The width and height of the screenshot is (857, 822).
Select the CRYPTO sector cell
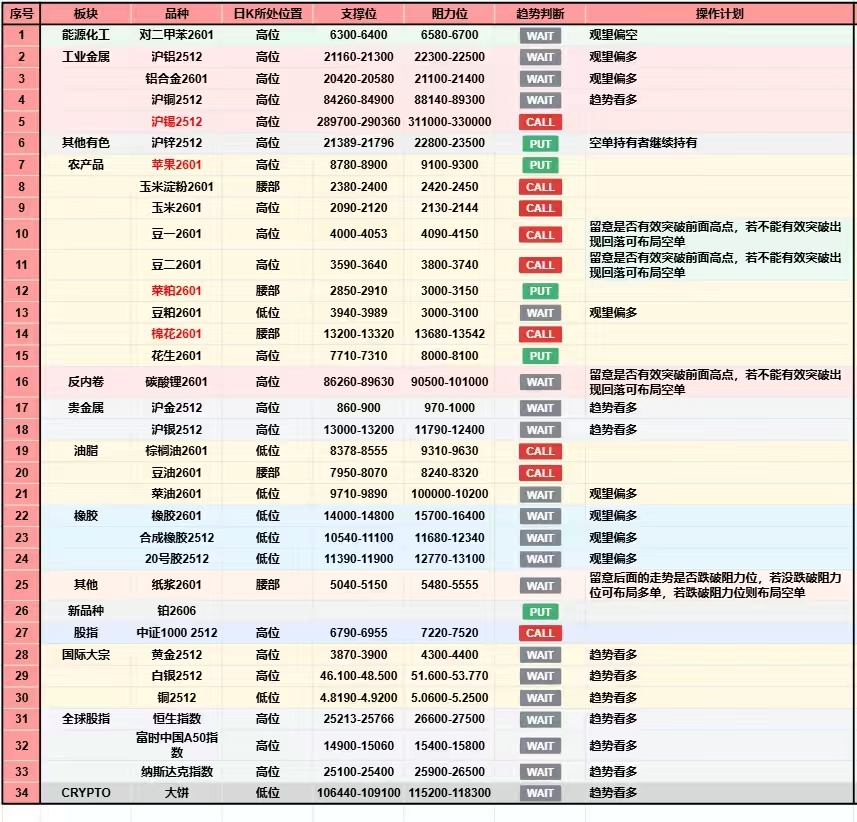86,793
